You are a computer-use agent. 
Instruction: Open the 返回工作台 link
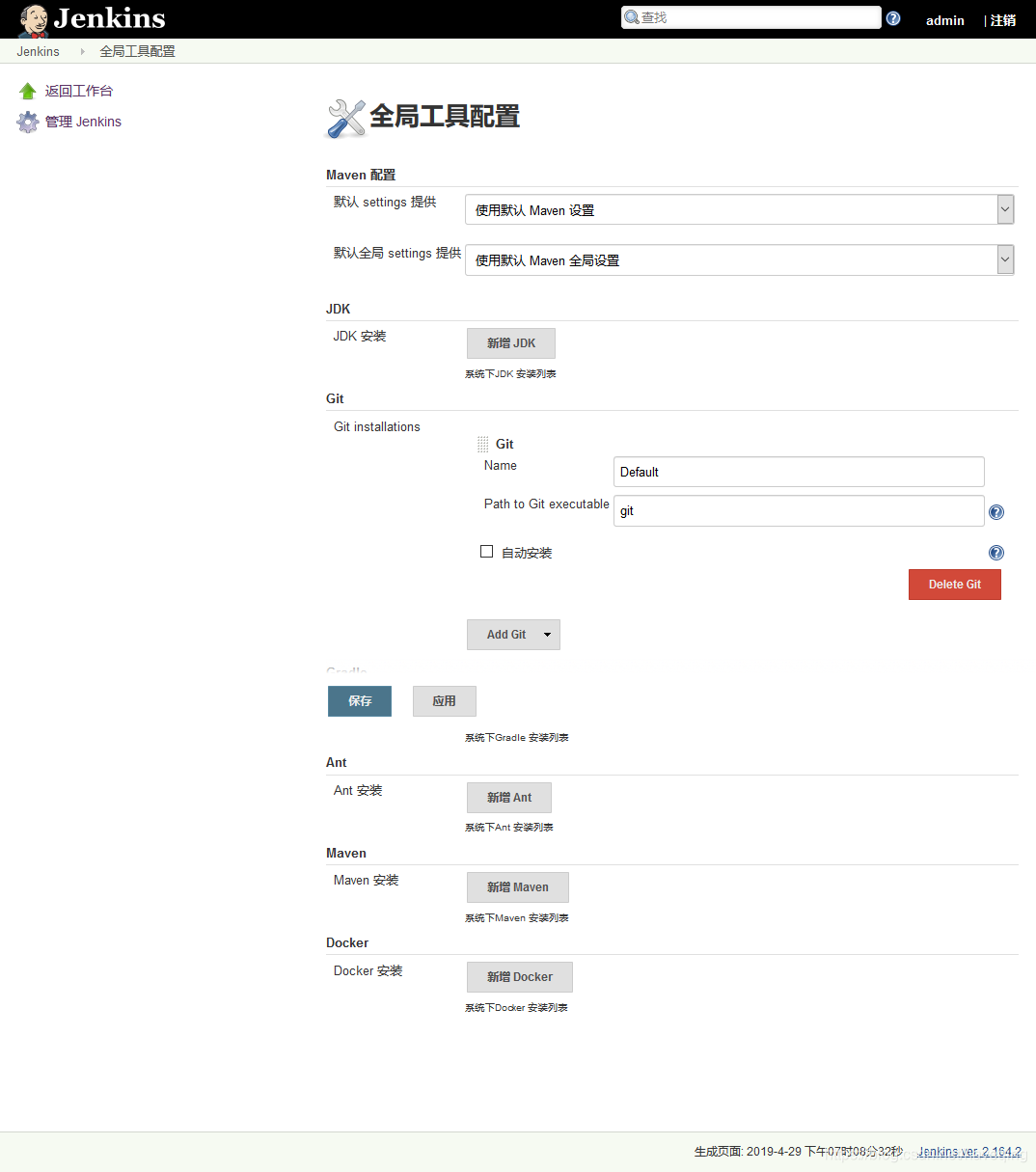(79, 91)
